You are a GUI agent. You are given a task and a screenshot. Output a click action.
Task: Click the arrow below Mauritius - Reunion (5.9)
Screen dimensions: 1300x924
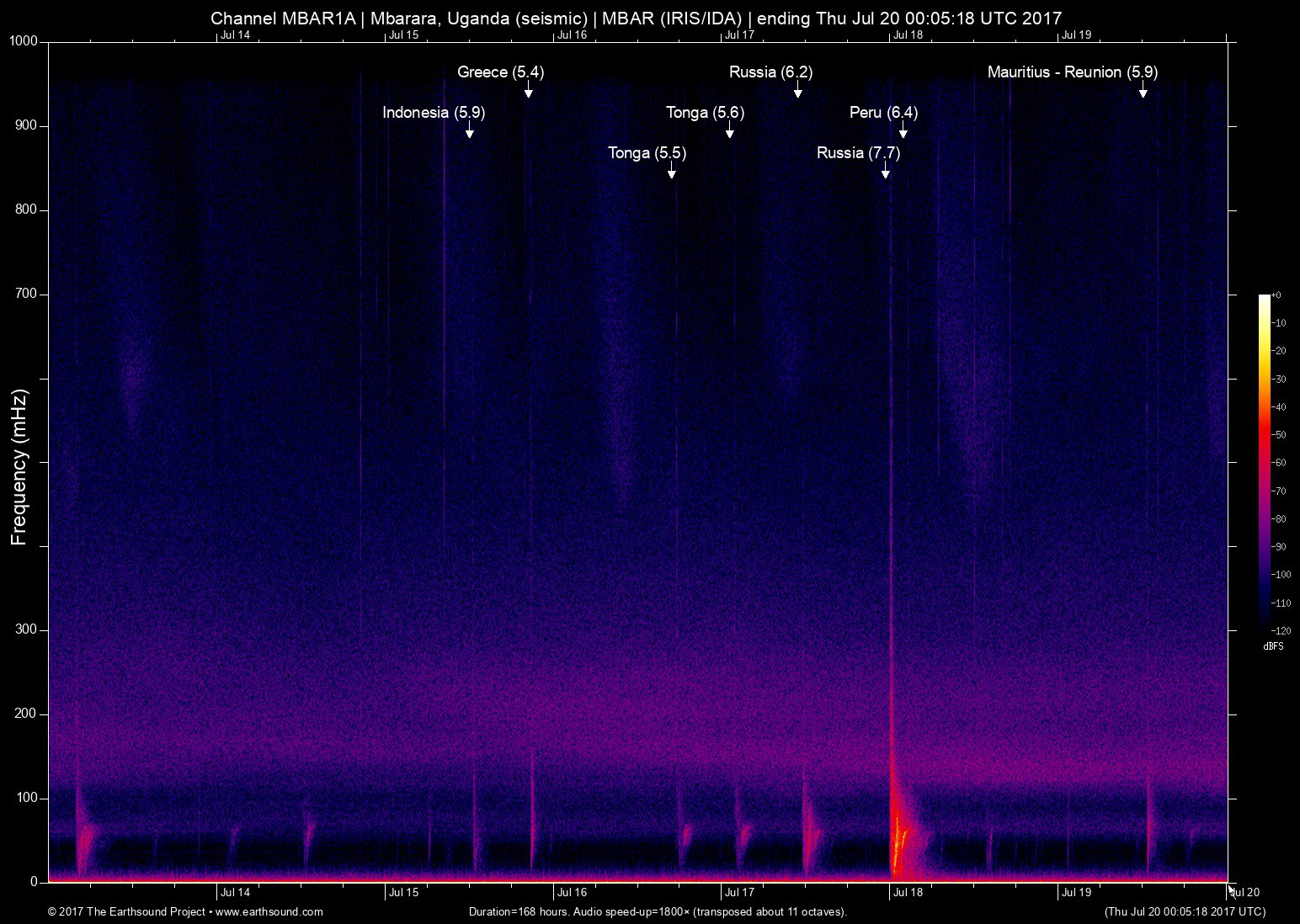(x=1143, y=90)
